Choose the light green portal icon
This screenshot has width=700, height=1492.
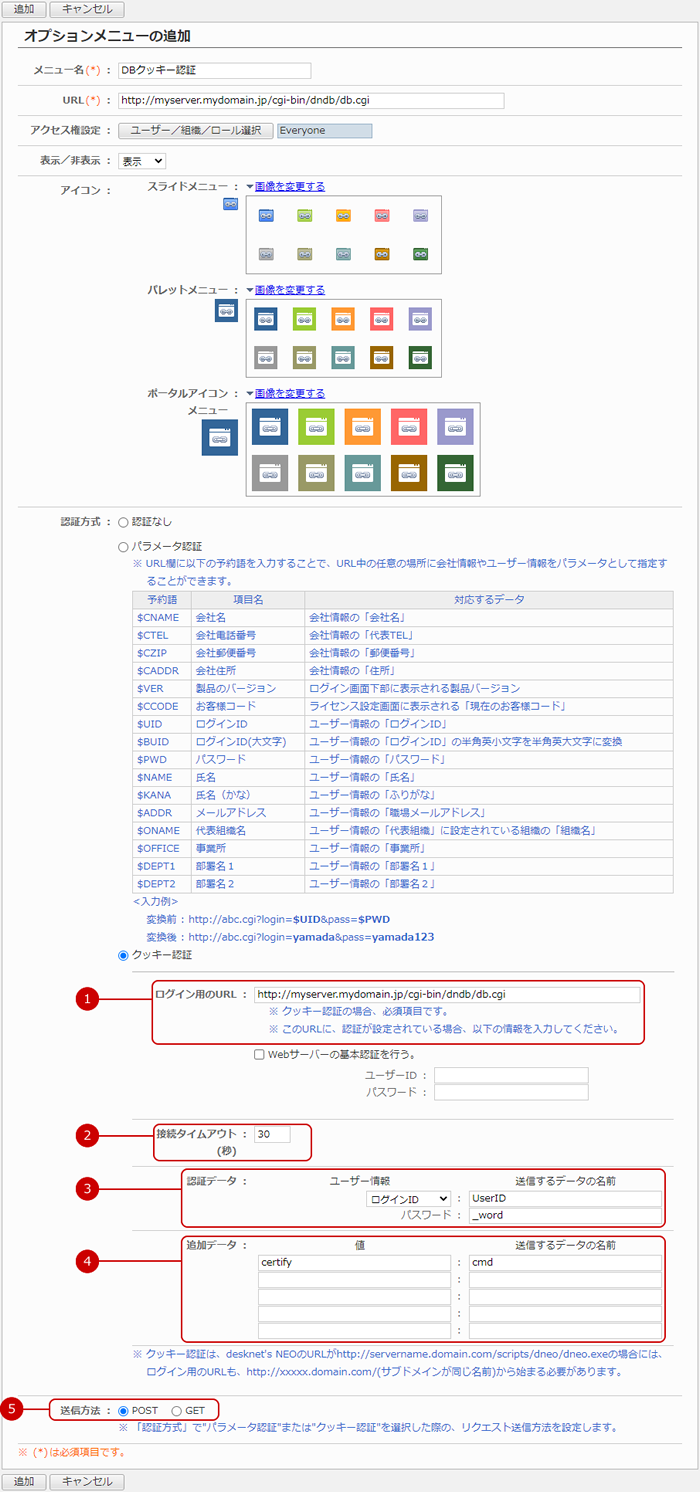click(x=316, y=427)
